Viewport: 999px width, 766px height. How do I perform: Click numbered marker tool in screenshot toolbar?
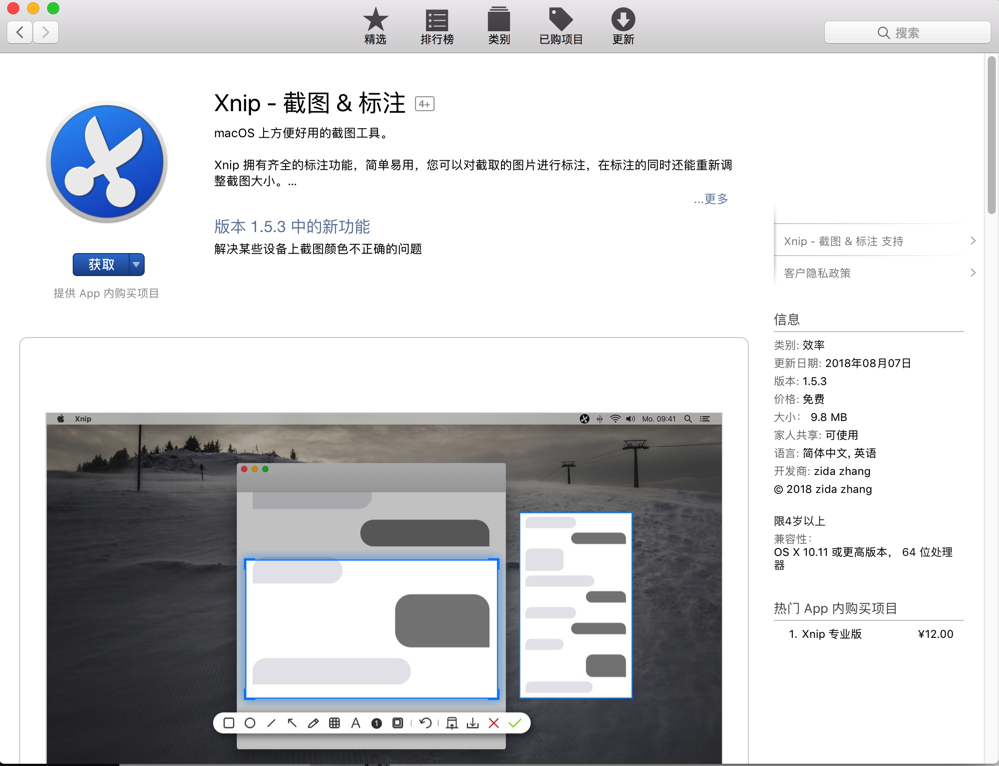point(377,723)
